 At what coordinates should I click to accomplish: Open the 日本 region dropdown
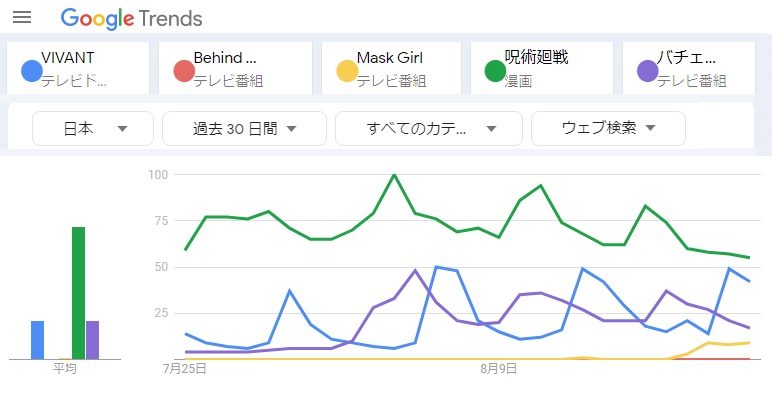tap(93, 129)
